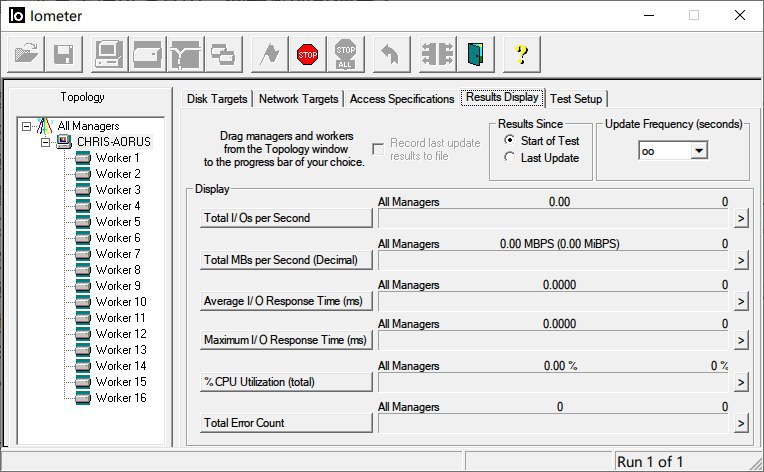Viewport: 764px width, 472px height.
Task: Click Total I/Os per Second button
Action: click(286, 218)
